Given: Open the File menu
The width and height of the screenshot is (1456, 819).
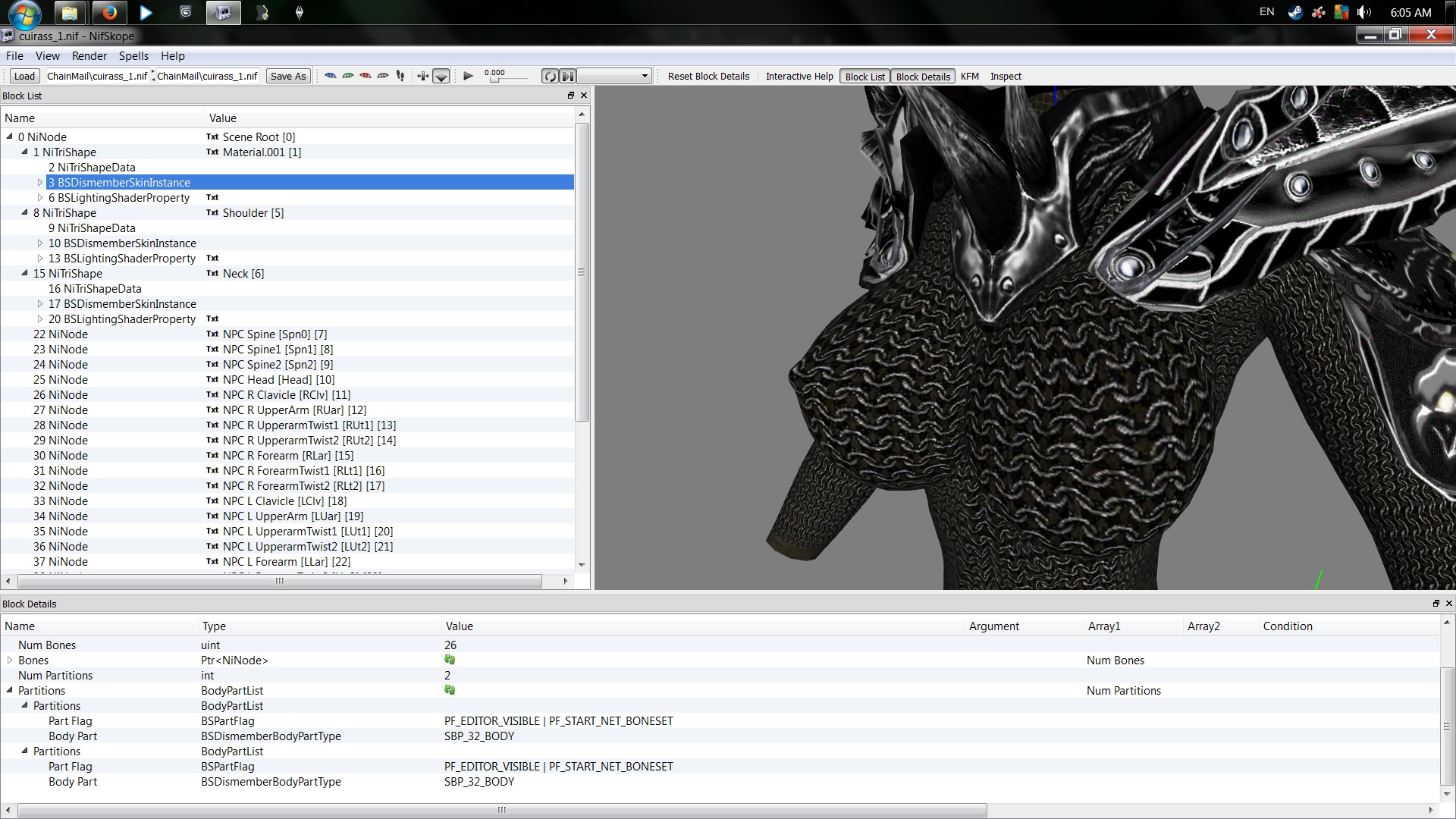Looking at the screenshot, I should point(14,56).
